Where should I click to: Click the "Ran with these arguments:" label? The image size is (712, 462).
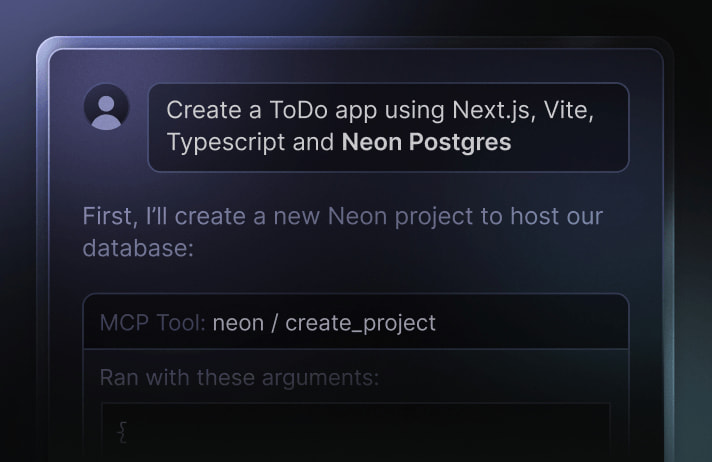[239, 378]
